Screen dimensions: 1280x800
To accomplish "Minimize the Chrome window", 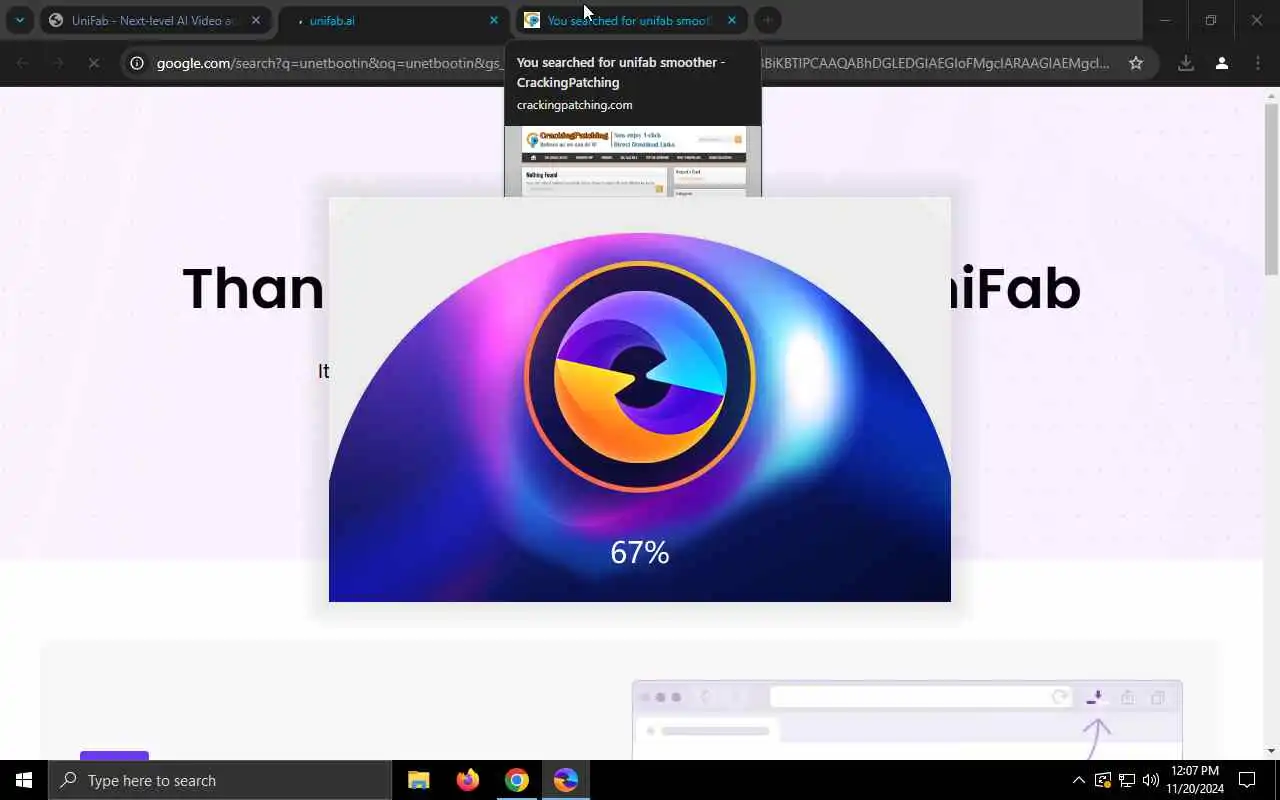I will [1165, 20].
